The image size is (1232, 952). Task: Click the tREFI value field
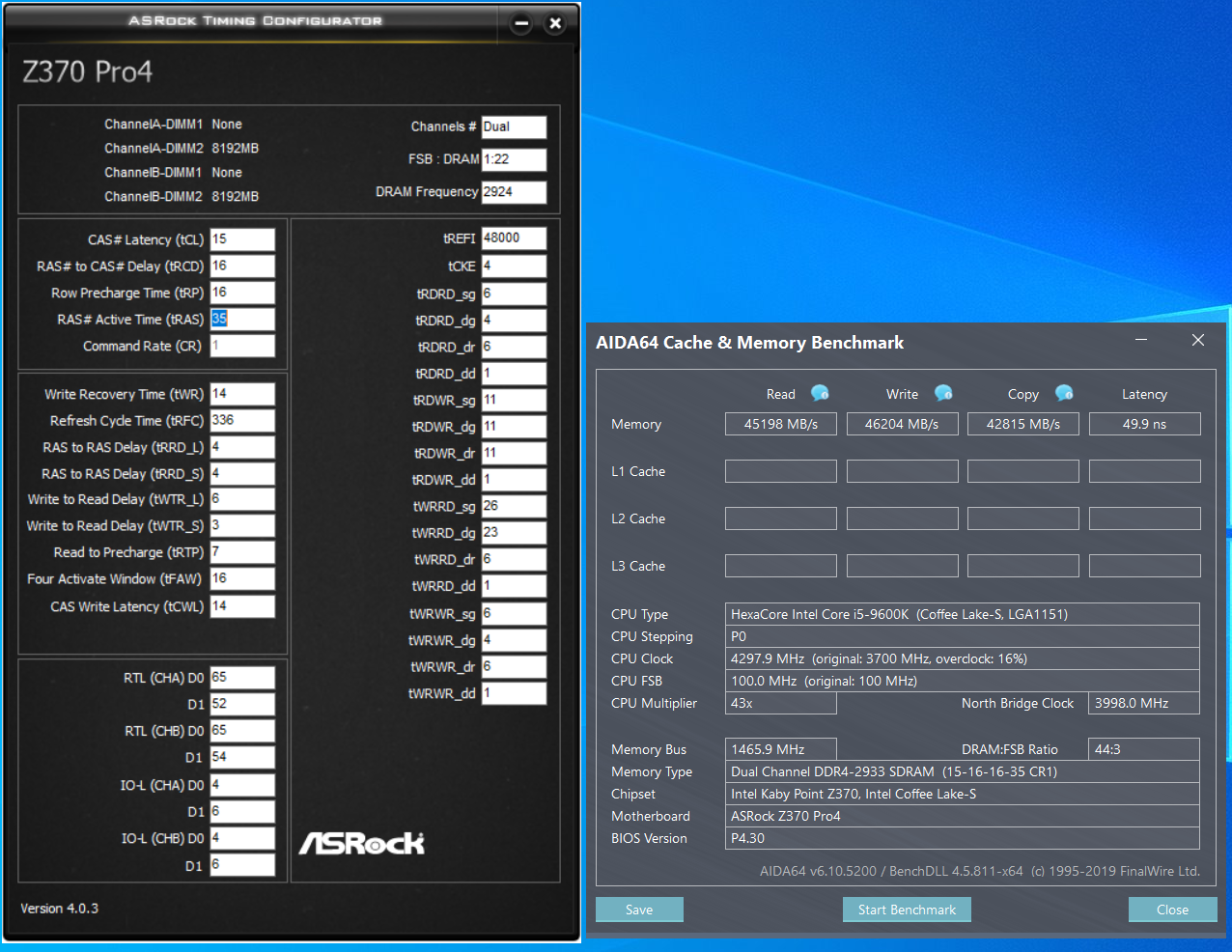(514, 238)
